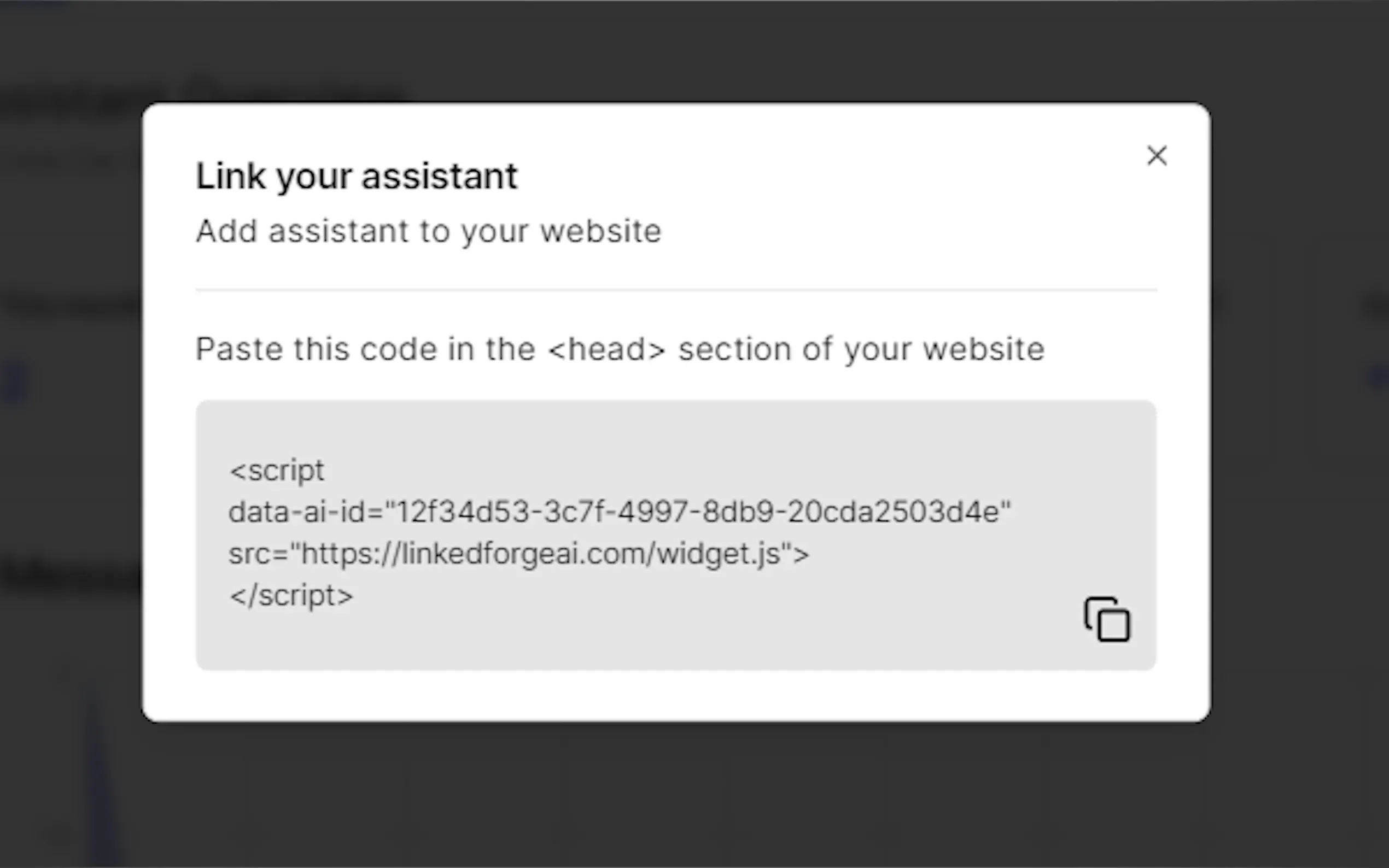Copy the embed code with the copy icon
The height and width of the screenshot is (868, 1389).
point(1106,619)
